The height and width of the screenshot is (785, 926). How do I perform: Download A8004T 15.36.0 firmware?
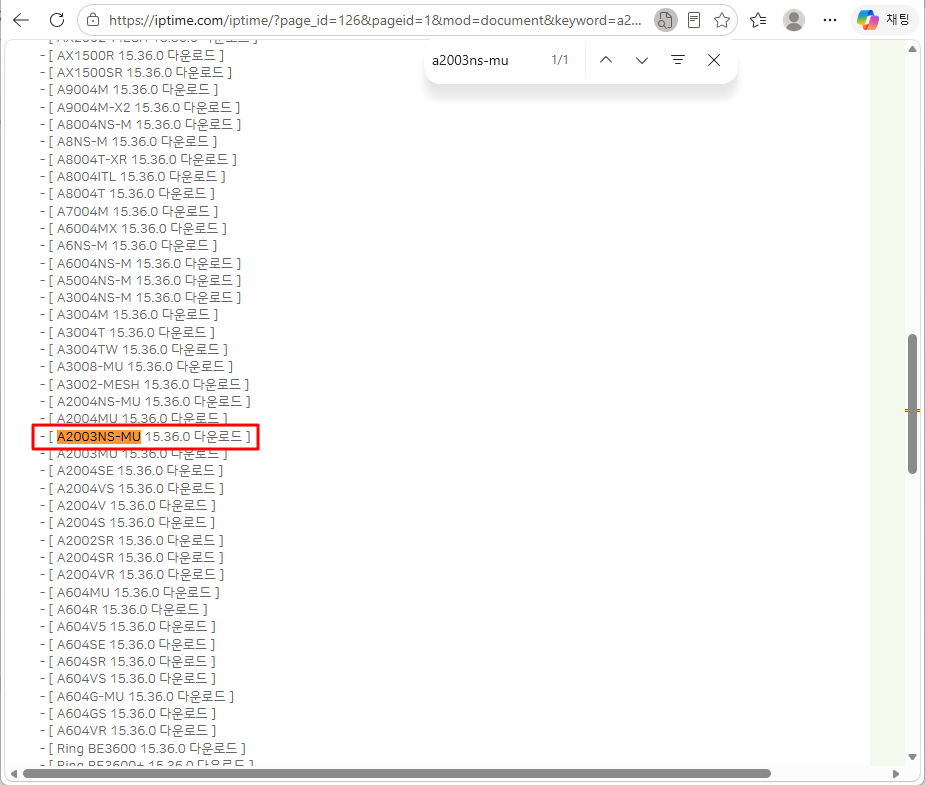pyautogui.click(x=132, y=194)
